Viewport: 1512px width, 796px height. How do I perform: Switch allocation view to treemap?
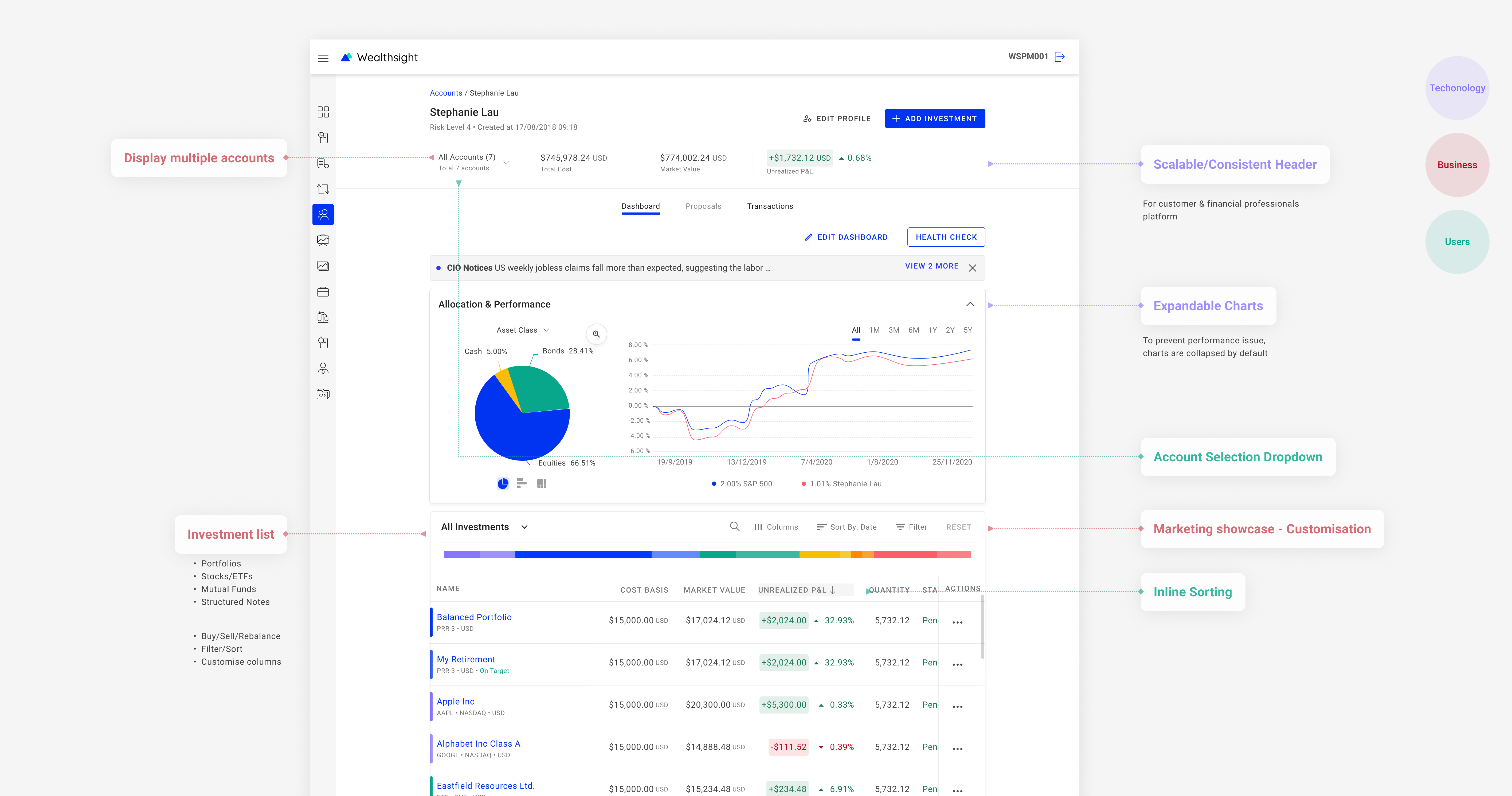[x=542, y=483]
